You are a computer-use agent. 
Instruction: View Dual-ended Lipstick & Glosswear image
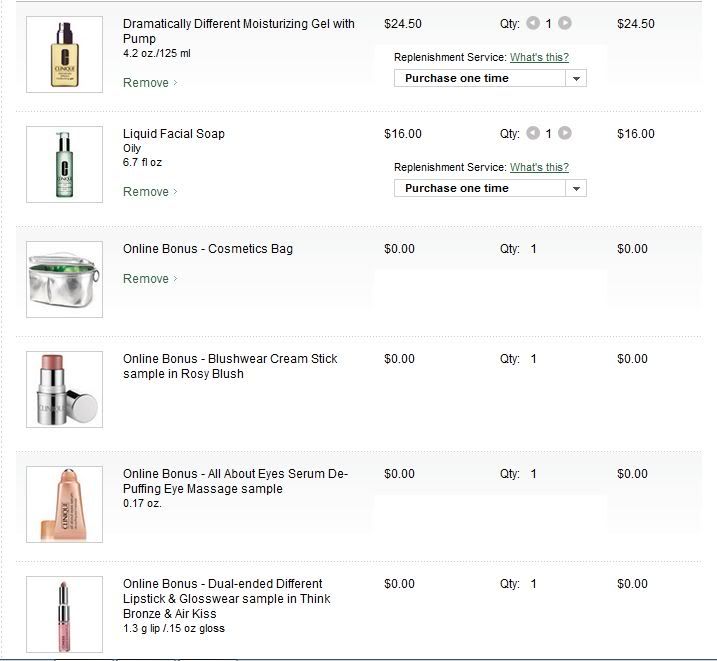(x=64, y=614)
